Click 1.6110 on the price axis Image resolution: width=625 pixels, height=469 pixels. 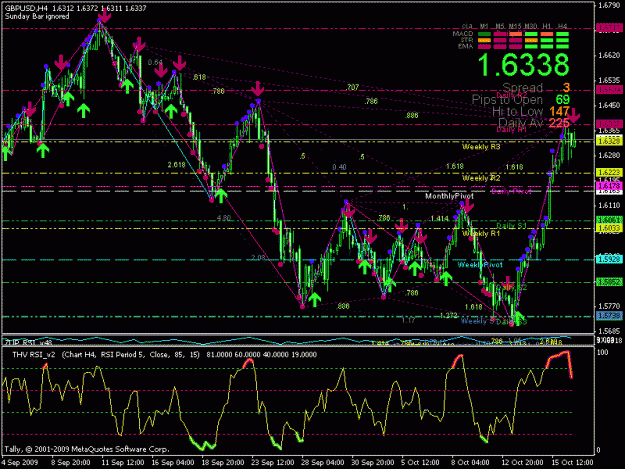[609, 205]
